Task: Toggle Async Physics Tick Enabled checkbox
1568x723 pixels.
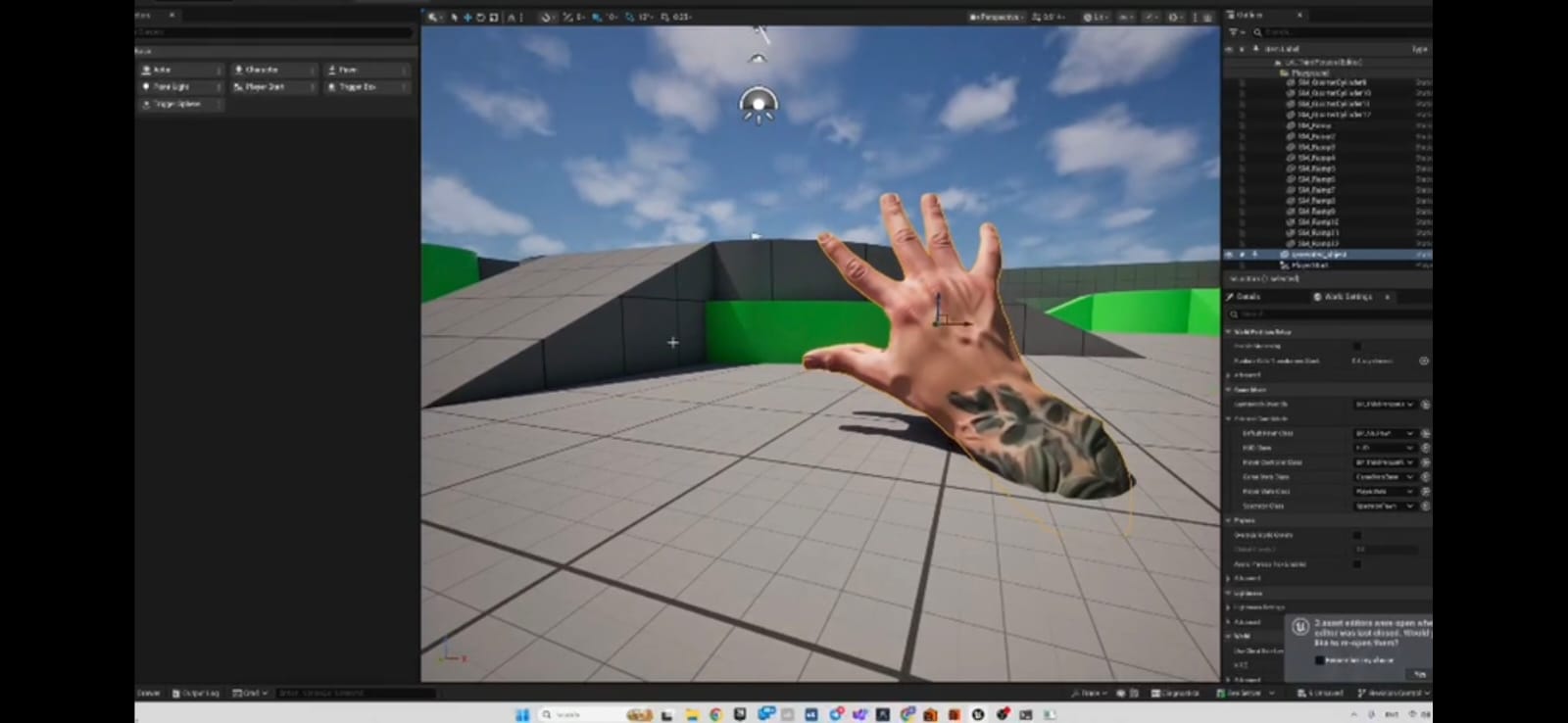Action: coord(1356,564)
